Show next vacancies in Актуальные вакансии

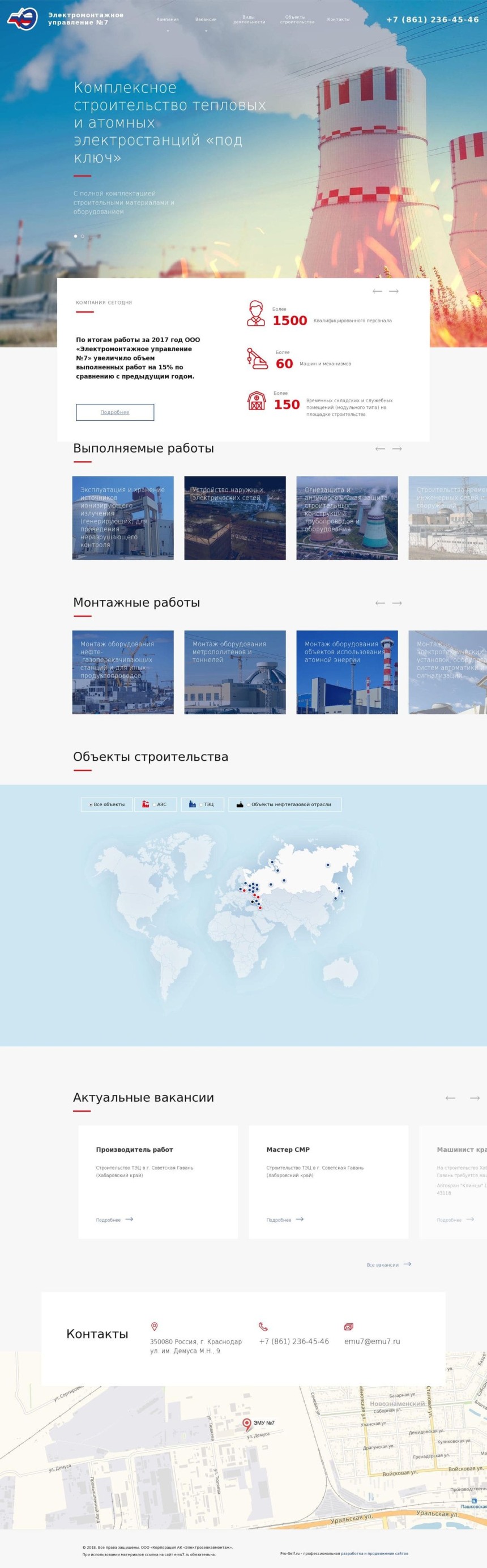475,1097
